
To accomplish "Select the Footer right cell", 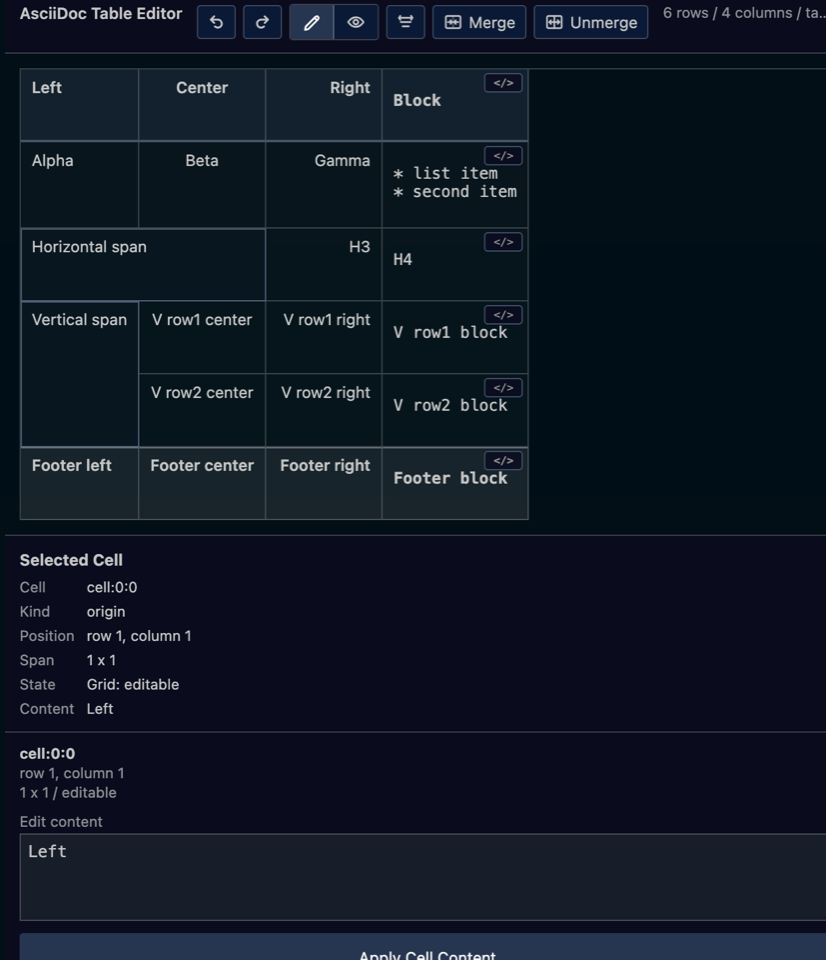I will 324,484.
